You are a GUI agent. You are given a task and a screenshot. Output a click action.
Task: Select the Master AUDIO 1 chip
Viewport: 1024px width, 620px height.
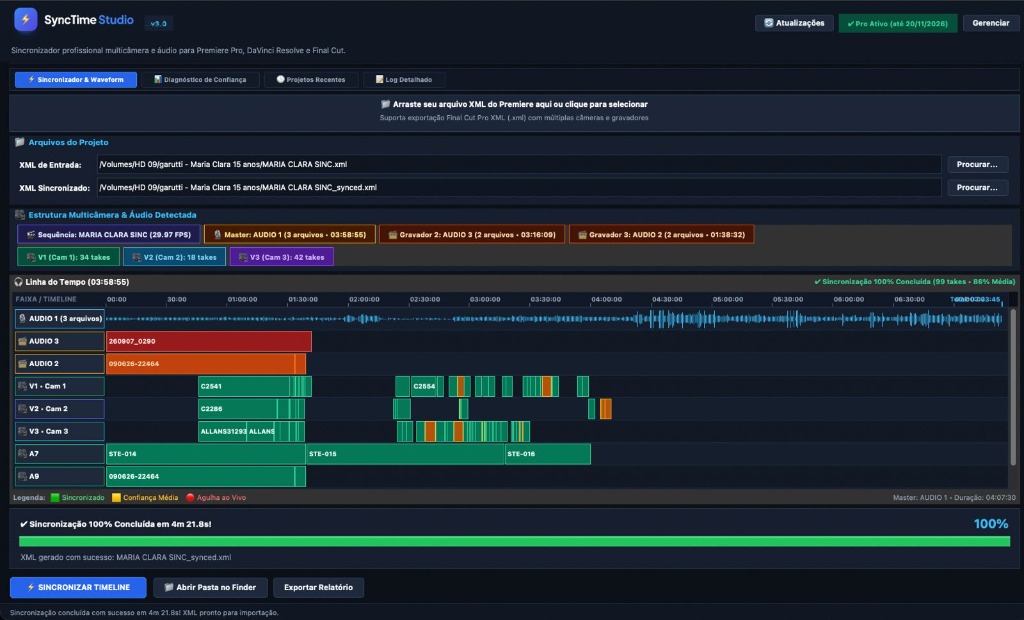tap(290, 235)
